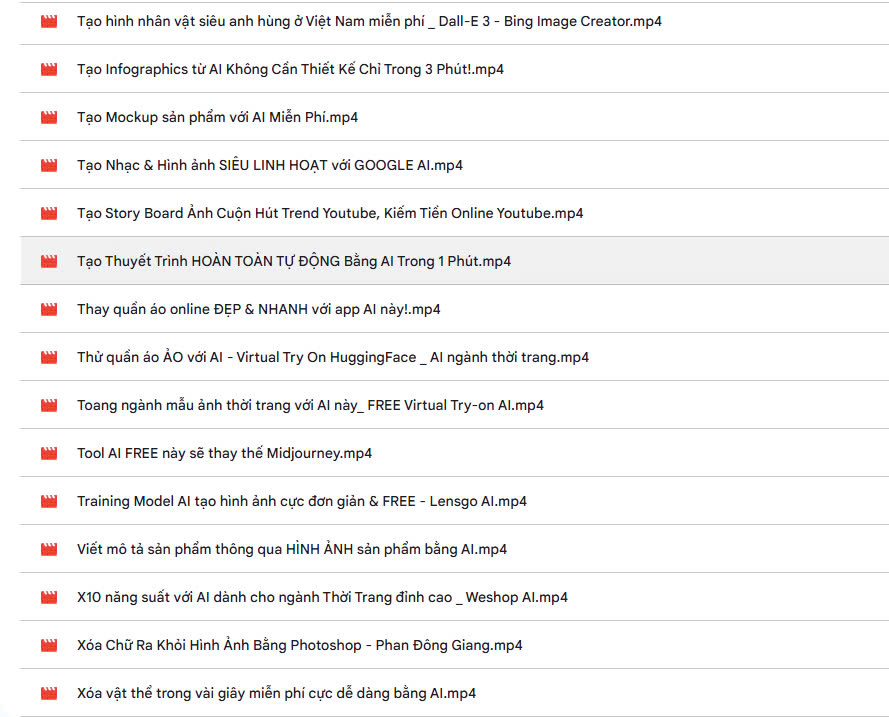
Task: Click video icon of highlighted Tạo Thuyết Trình row
Action: [x=49, y=261]
